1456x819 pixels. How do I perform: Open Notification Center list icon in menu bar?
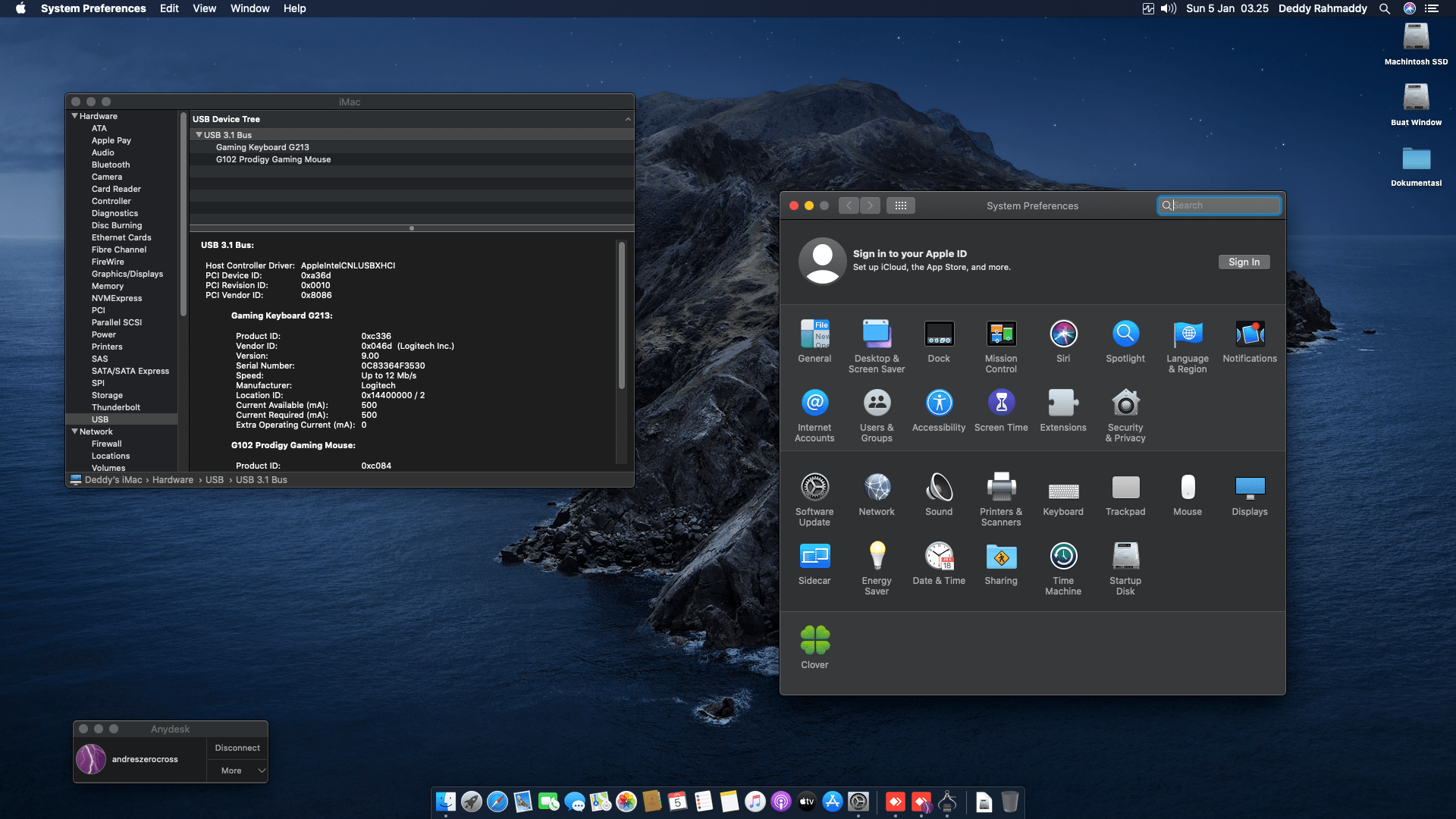tap(1432, 8)
